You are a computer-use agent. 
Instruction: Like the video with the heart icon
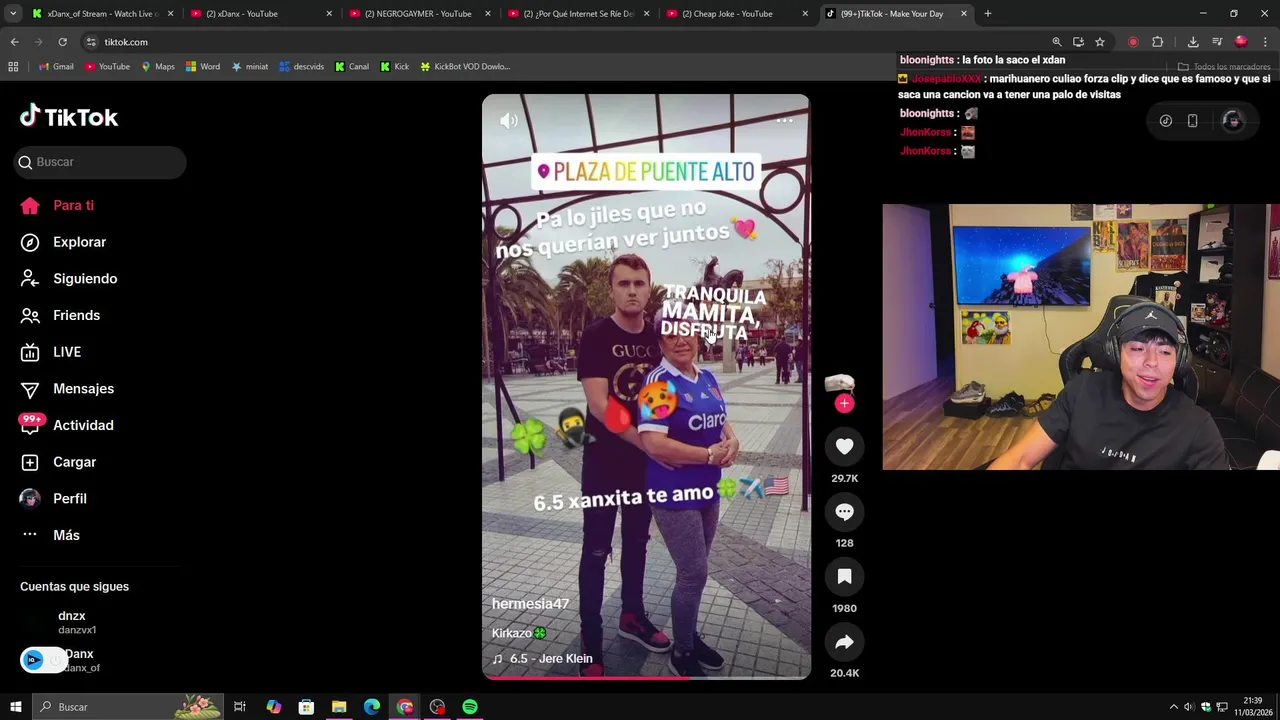pos(844,447)
